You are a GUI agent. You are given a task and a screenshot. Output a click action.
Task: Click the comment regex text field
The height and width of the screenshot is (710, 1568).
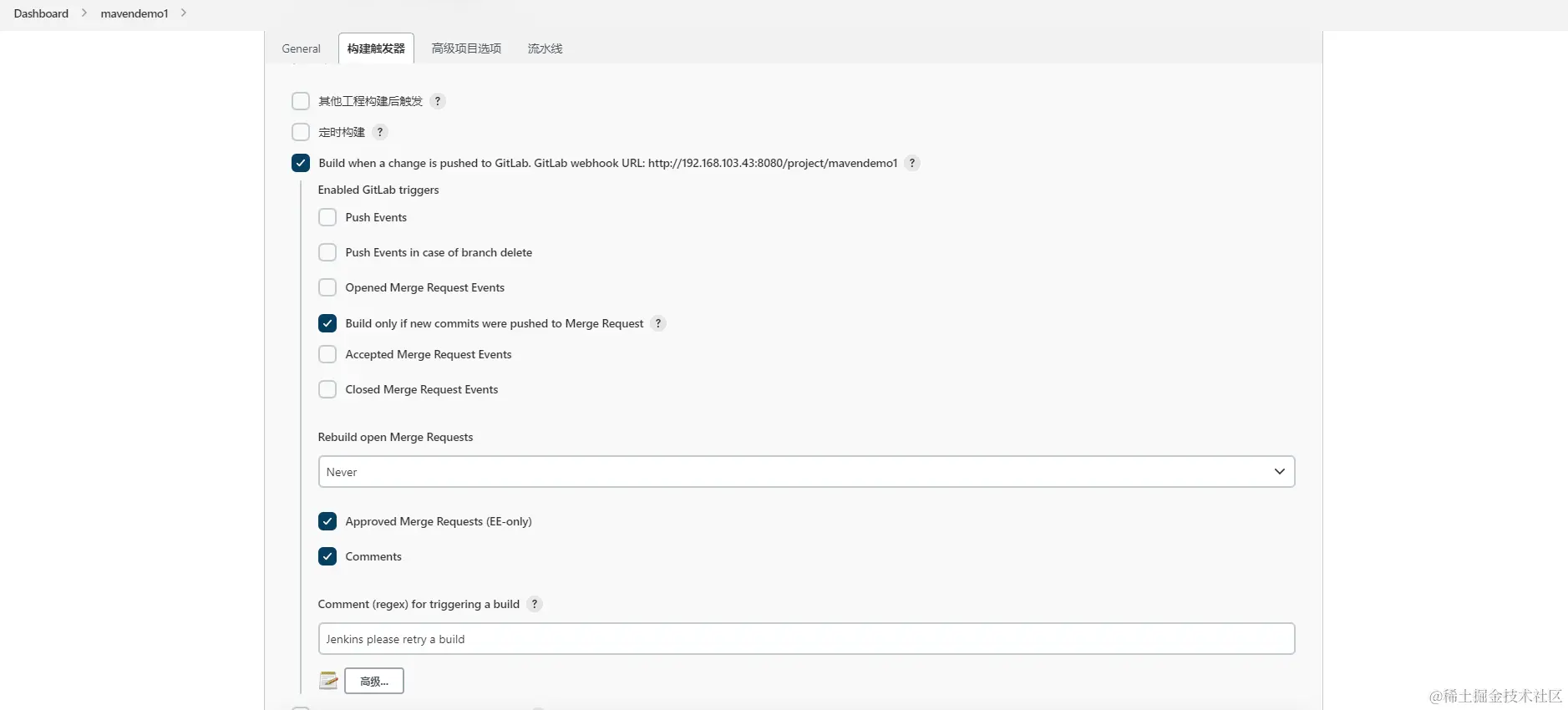(806, 639)
